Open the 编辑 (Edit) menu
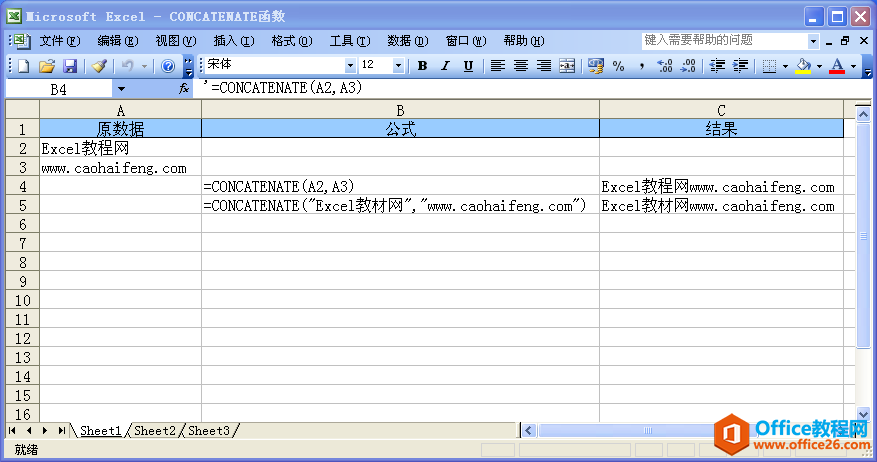877x462 pixels. 117,41
